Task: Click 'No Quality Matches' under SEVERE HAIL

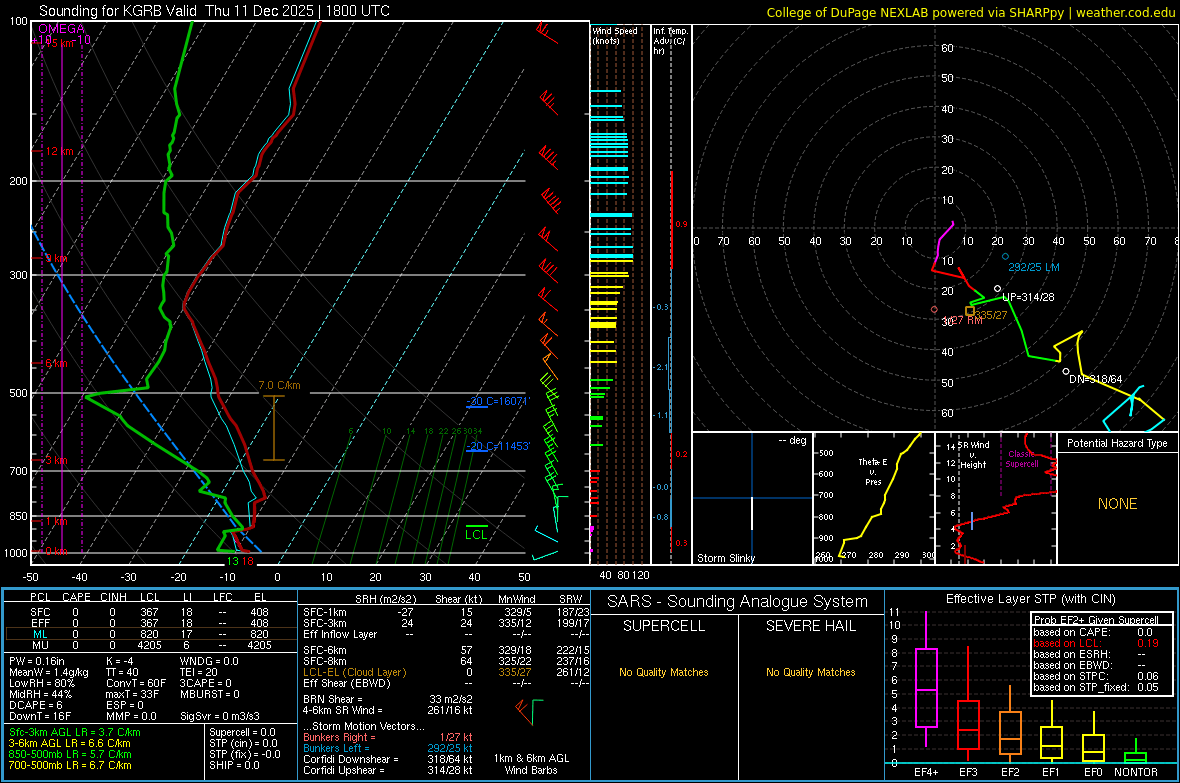Action: (810, 672)
